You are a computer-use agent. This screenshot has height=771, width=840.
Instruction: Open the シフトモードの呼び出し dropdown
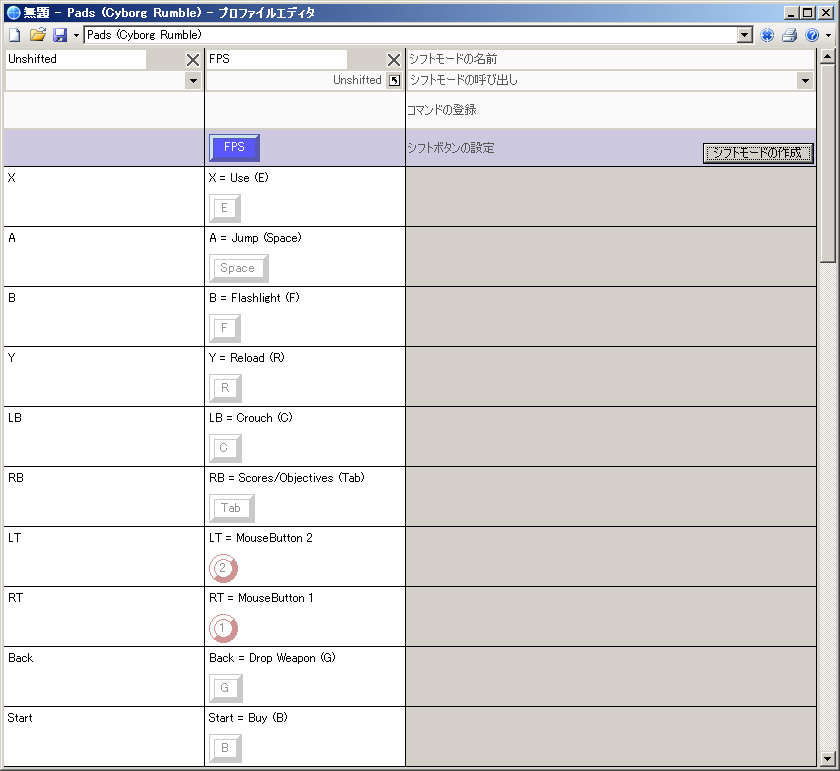coord(805,81)
